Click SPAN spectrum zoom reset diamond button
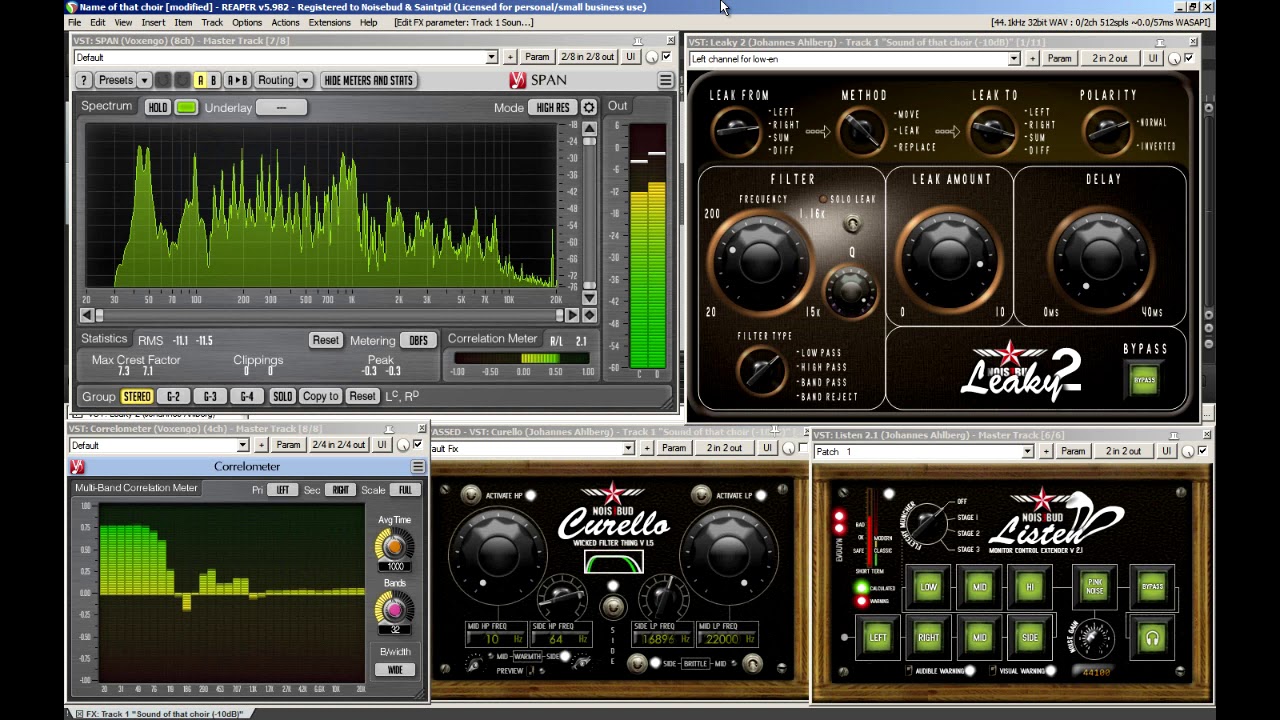Viewport: 1280px width, 720px height. tap(589, 315)
